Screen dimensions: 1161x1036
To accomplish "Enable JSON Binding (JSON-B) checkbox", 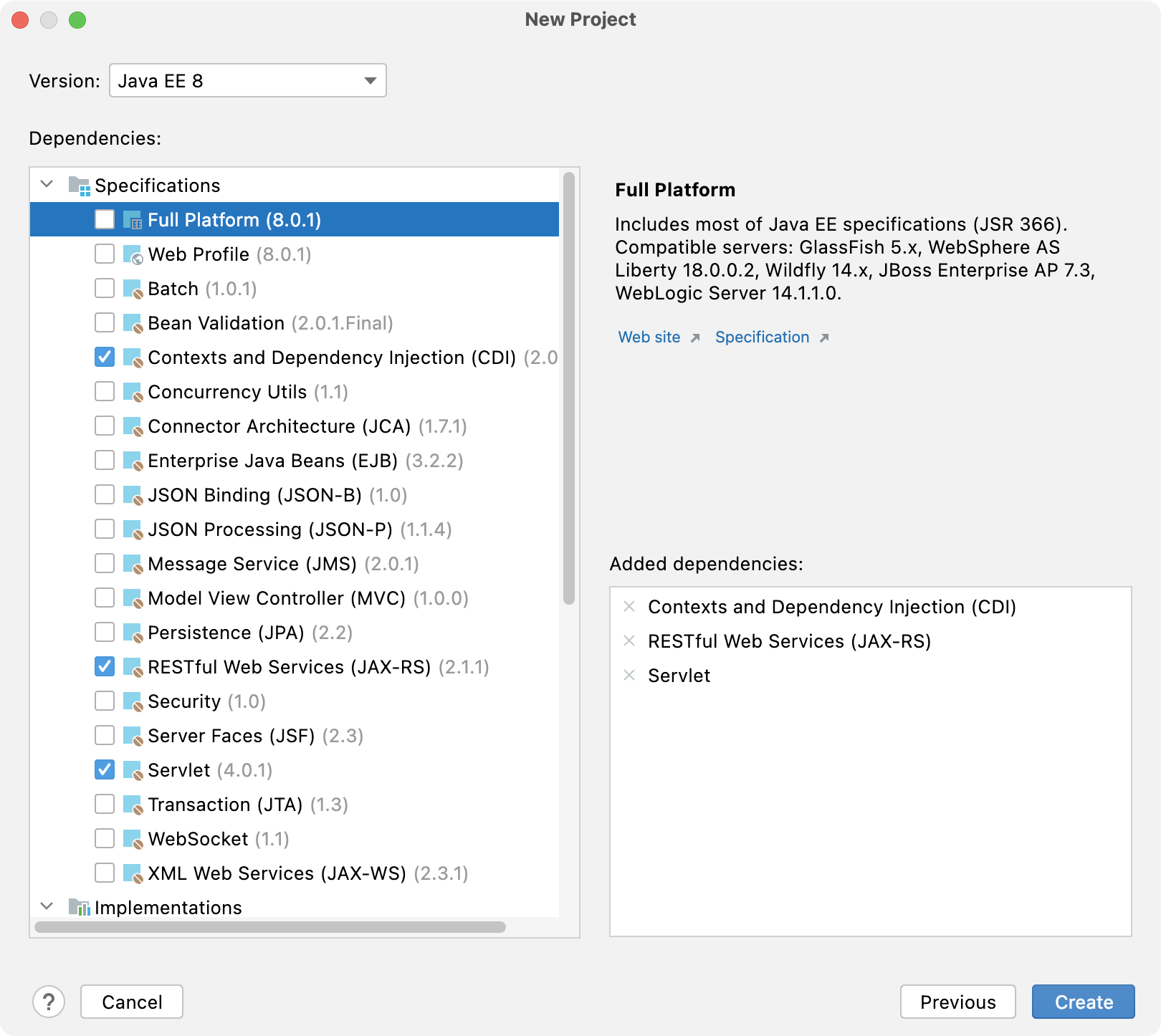I will tap(105, 494).
